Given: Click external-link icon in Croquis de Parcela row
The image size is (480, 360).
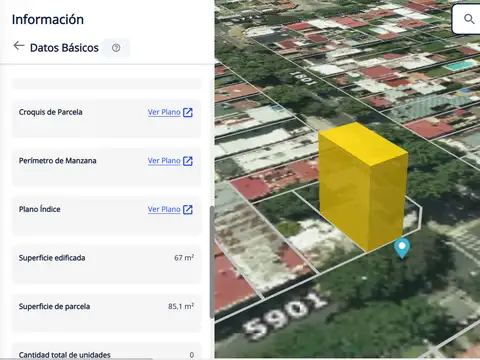Looking at the screenshot, I should tap(188, 112).
